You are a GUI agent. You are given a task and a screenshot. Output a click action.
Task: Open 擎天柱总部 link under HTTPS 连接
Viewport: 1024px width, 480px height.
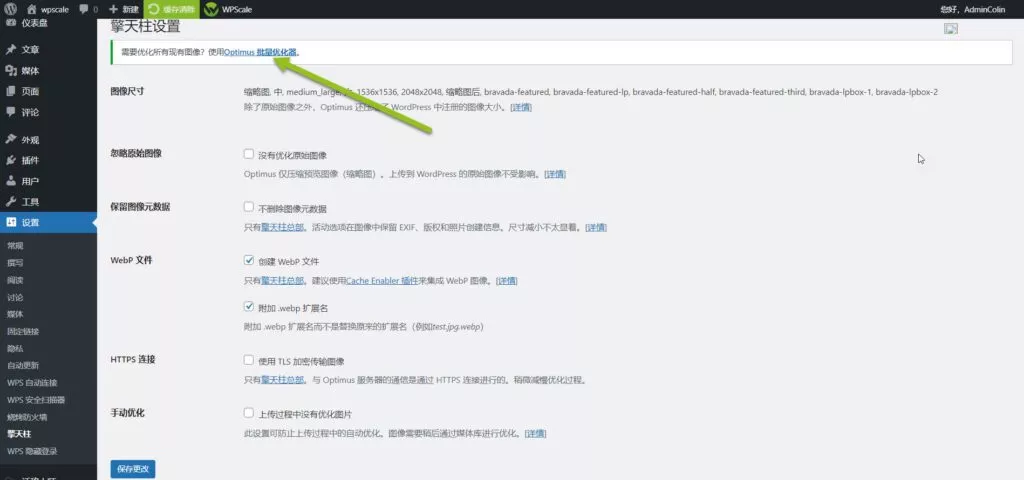pyautogui.click(x=282, y=380)
